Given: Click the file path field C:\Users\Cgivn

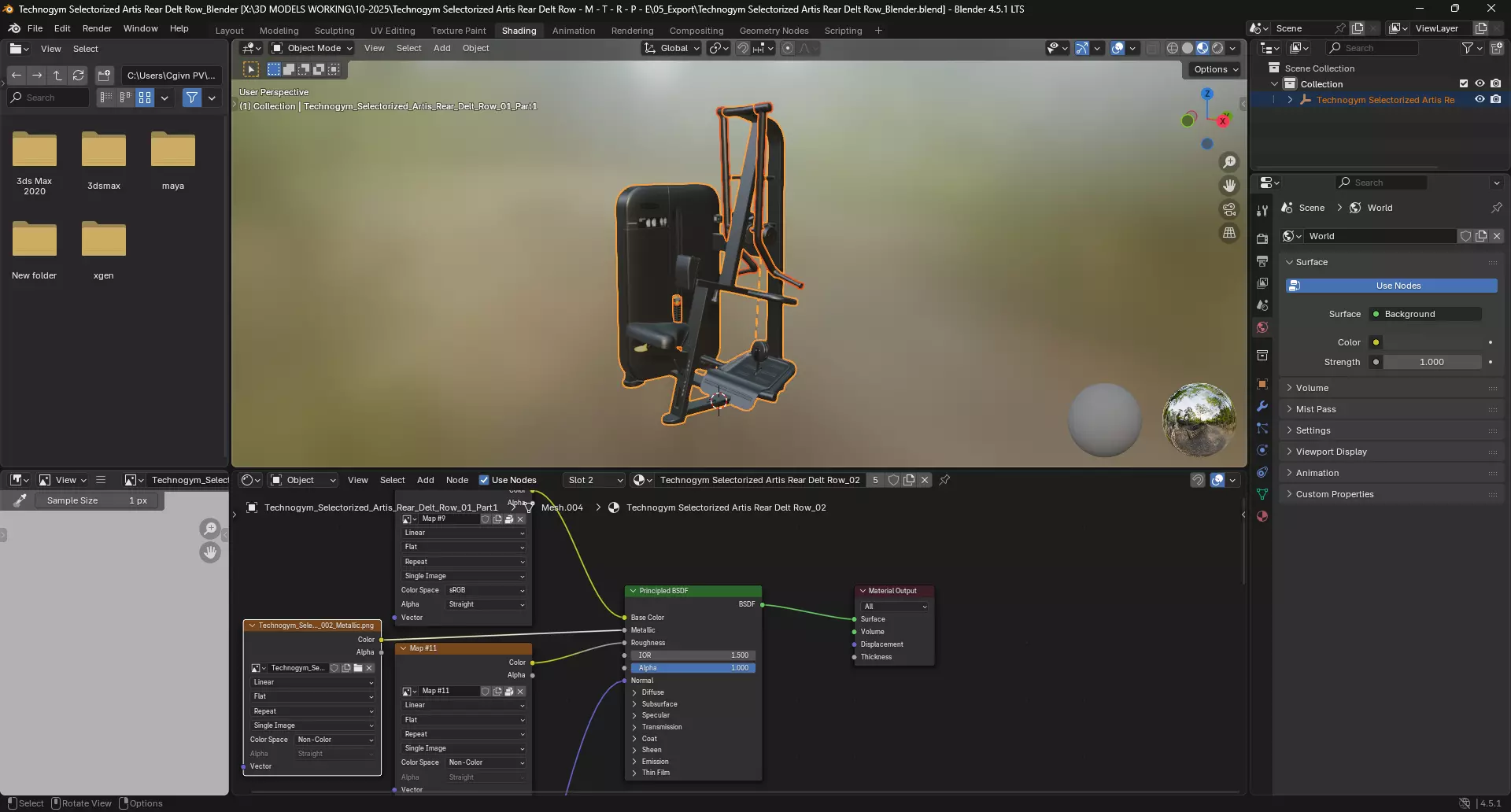Looking at the screenshot, I should pos(172,76).
